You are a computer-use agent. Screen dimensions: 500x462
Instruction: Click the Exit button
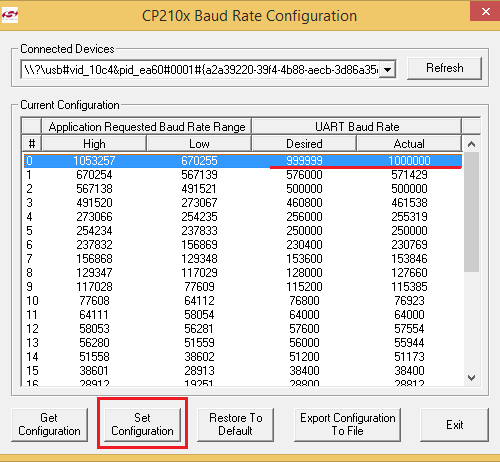point(455,424)
